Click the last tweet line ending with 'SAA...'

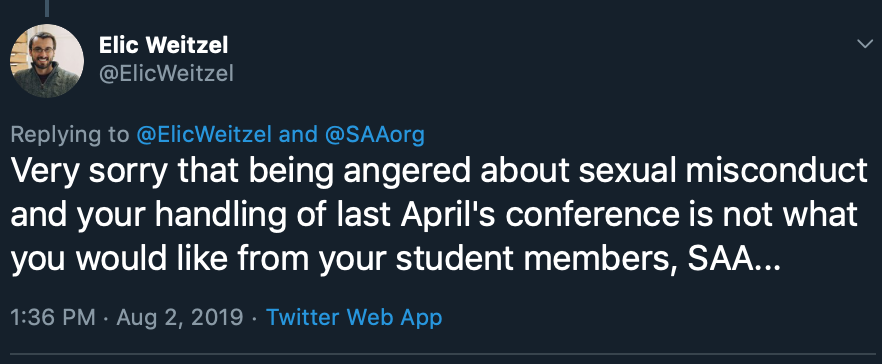pos(396,259)
